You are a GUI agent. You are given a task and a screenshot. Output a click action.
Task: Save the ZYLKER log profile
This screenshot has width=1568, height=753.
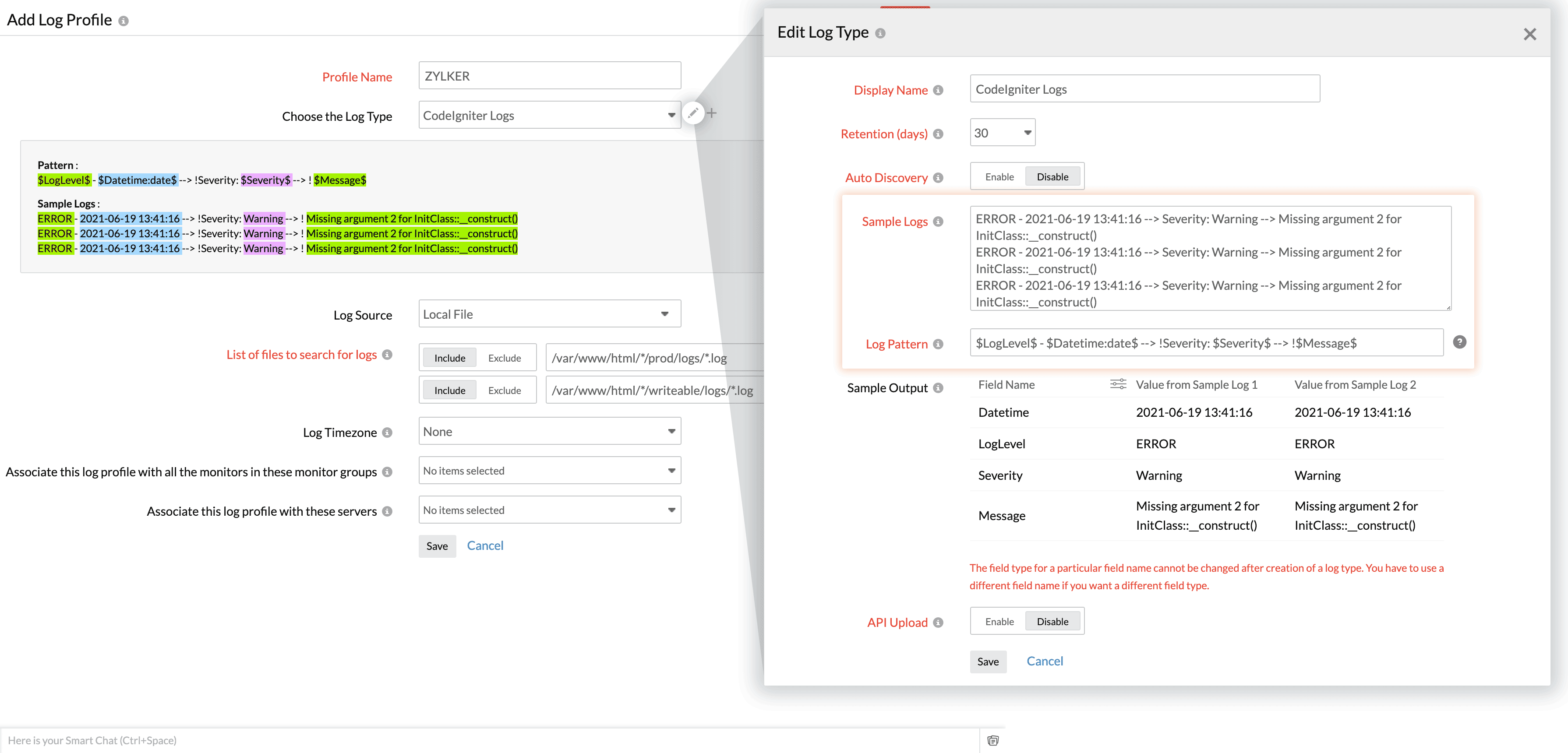pyautogui.click(x=437, y=545)
